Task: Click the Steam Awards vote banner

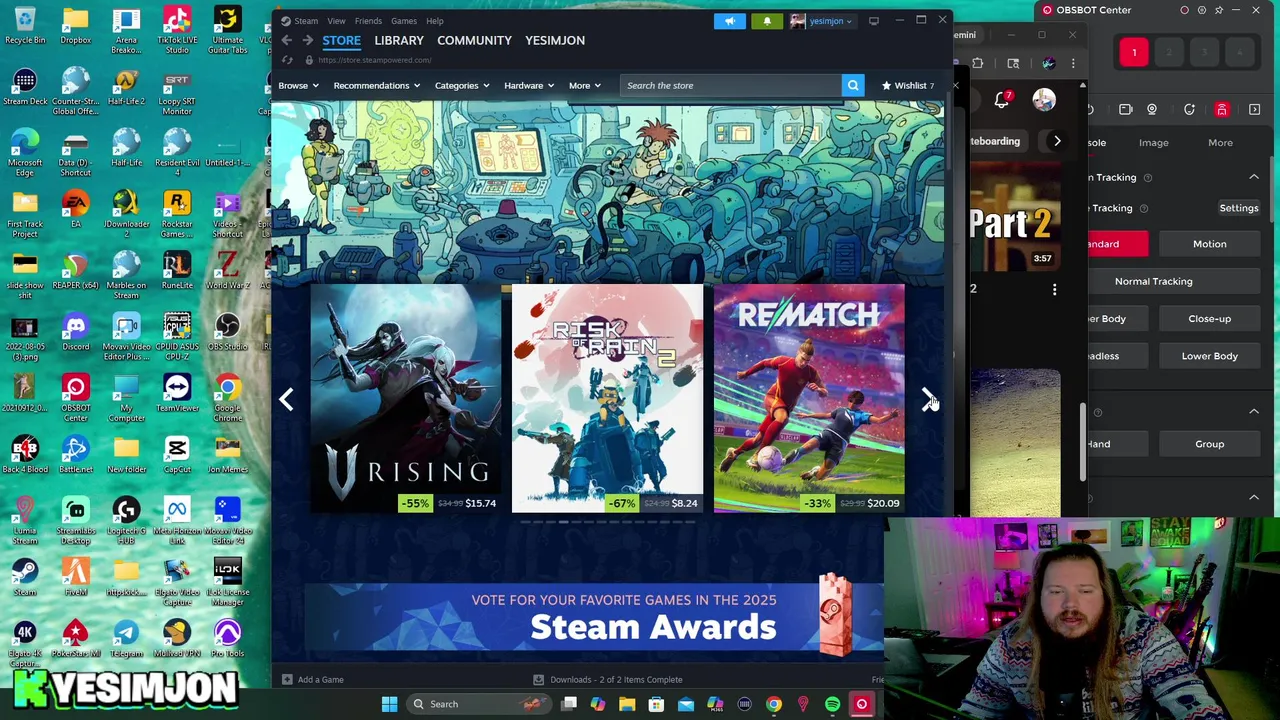Action: [594, 617]
